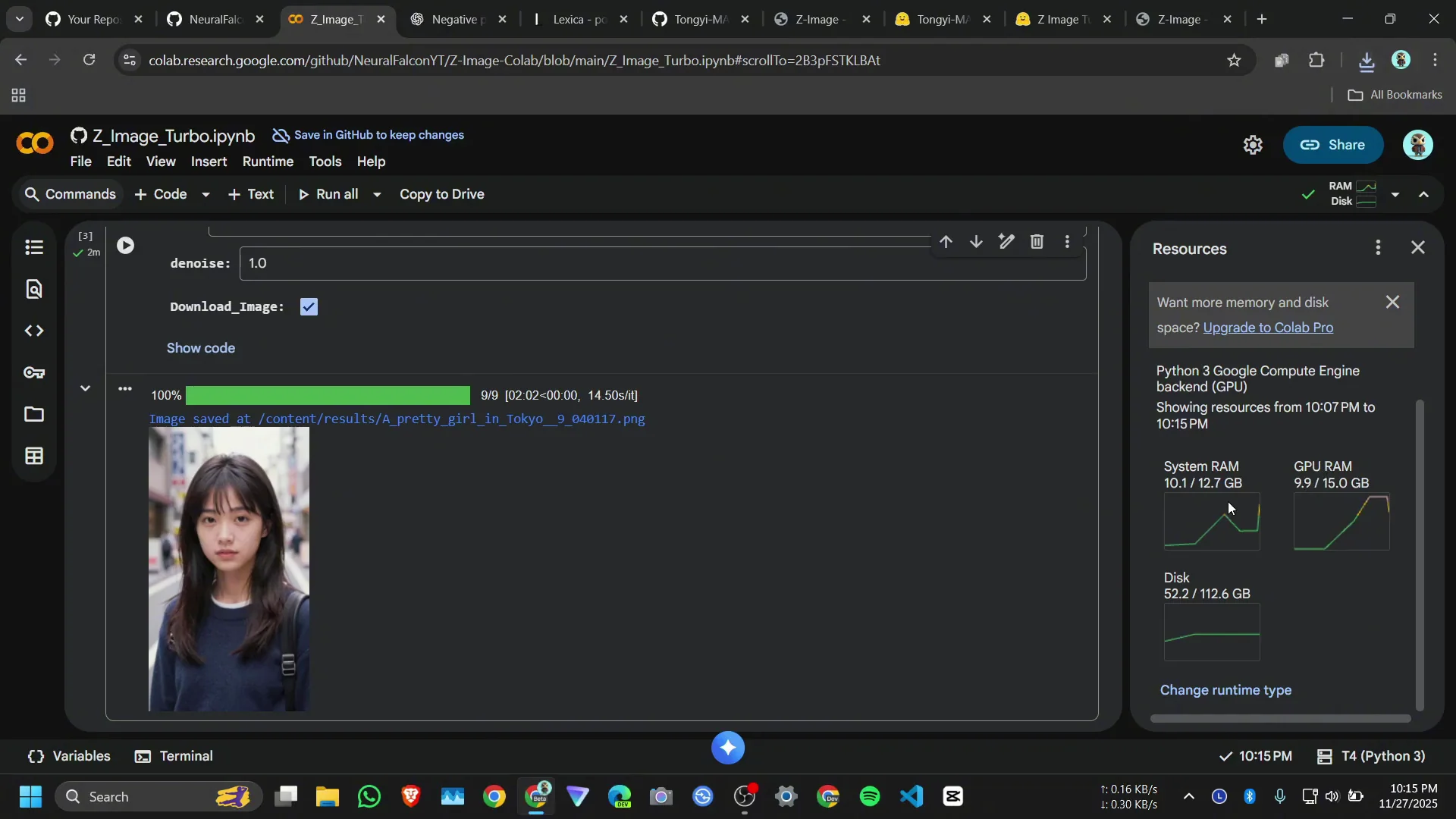Image resolution: width=1456 pixels, height=819 pixels.
Task: Open the code snippets sidebar icon
Action: pos(34,331)
